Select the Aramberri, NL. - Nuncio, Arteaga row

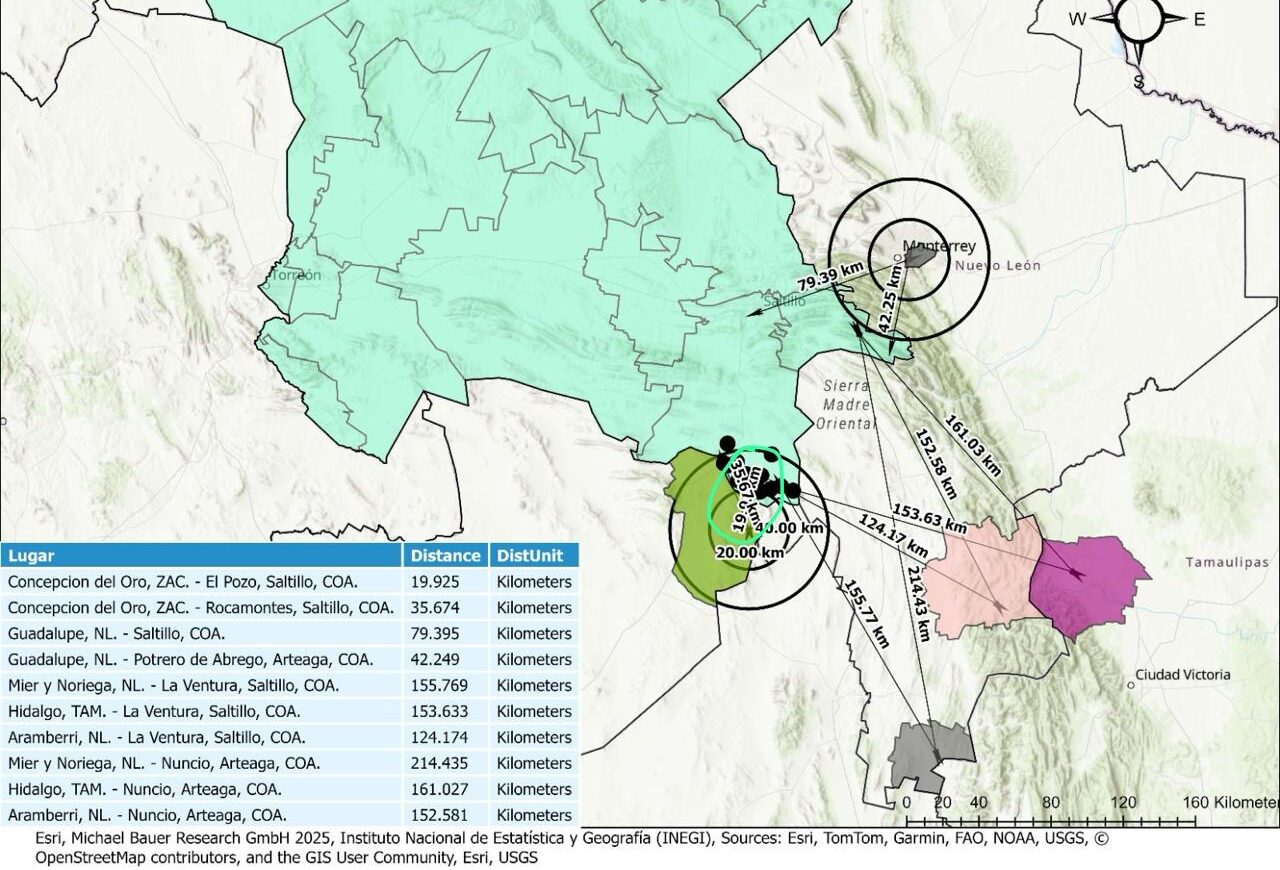tap(200, 815)
